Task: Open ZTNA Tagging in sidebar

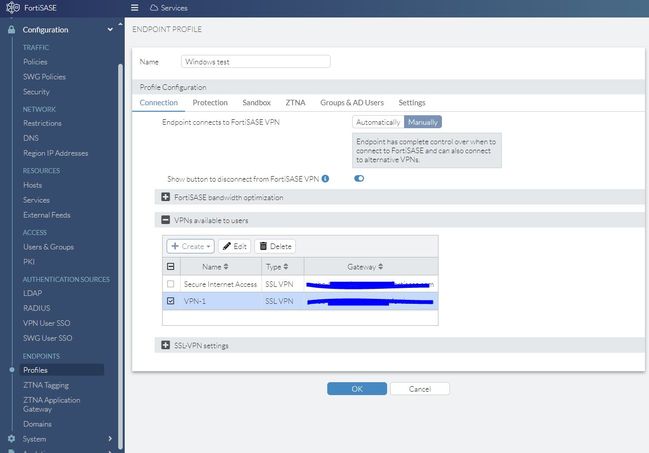Action: point(46,385)
